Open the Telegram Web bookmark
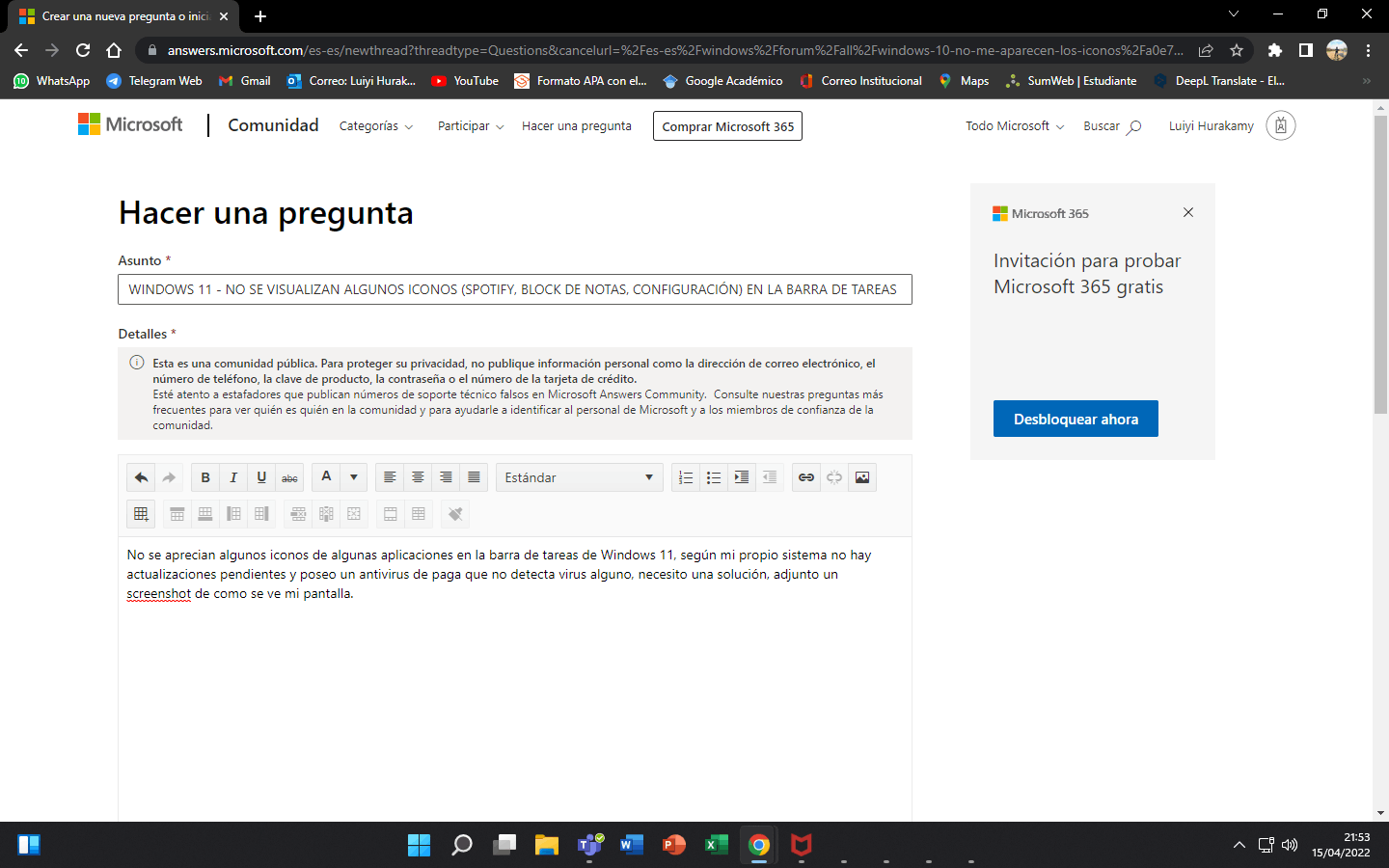This screenshot has width=1389, height=868. point(154,81)
